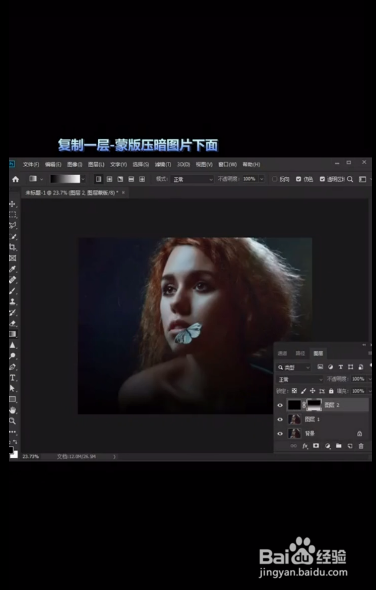The height and width of the screenshot is (590, 376).
Task: Open the workspace switcher dropdown
Action: [364, 179]
